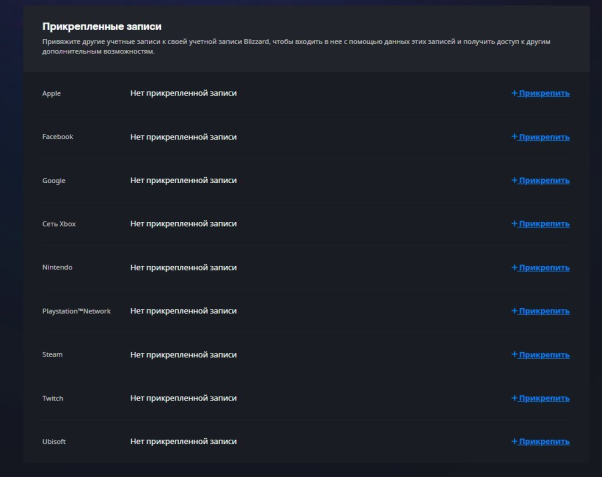The image size is (602, 477).
Task: Click the Steam service label
Action: (52, 355)
